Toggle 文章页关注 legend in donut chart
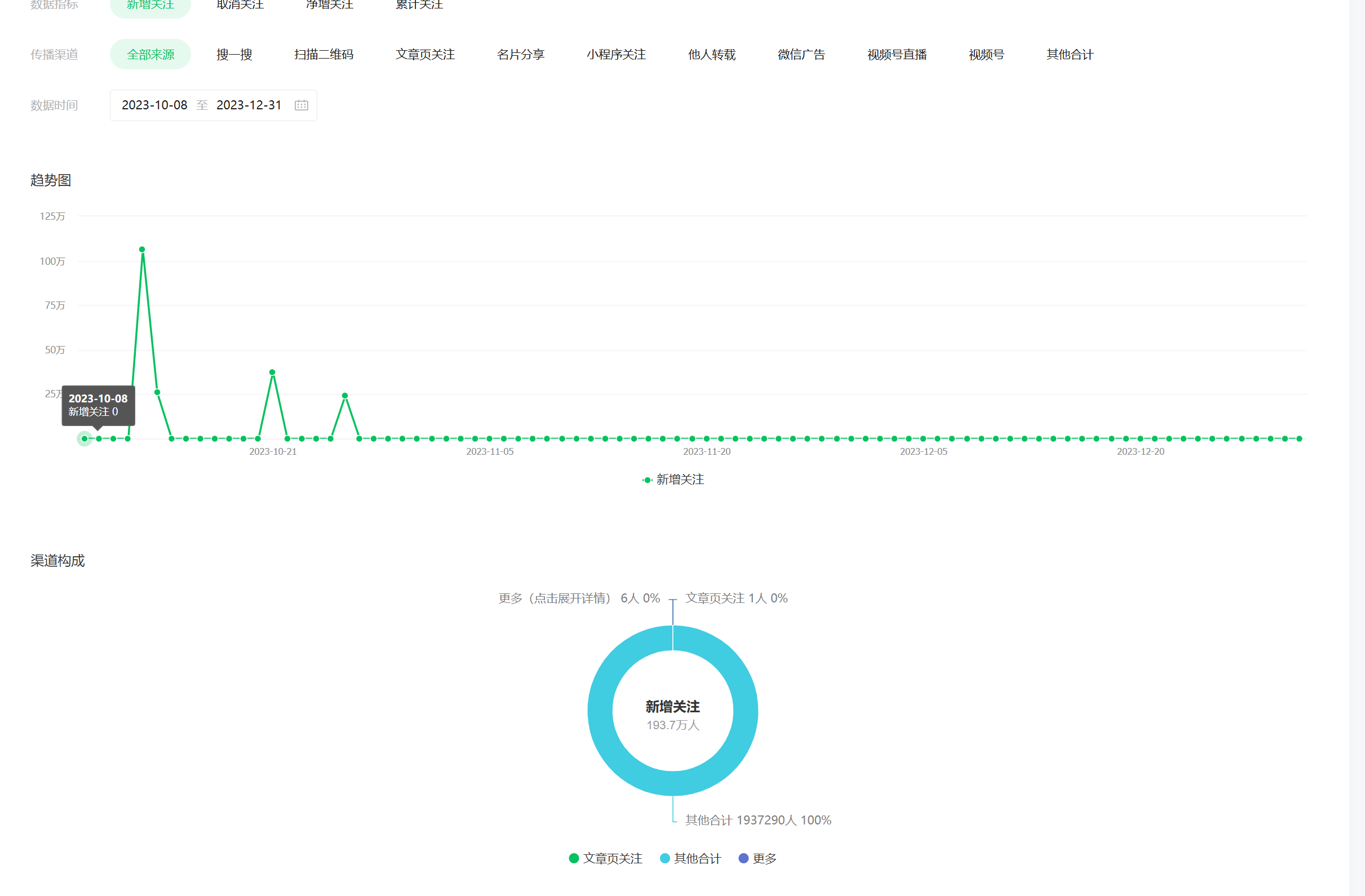 606,859
